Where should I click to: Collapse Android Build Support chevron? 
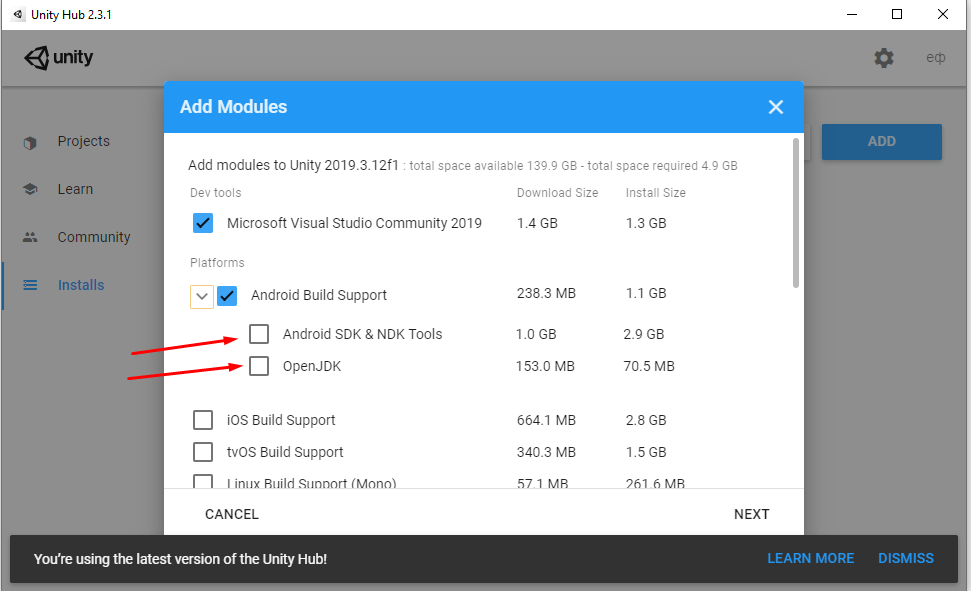pyautogui.click(x=202, y=296)
